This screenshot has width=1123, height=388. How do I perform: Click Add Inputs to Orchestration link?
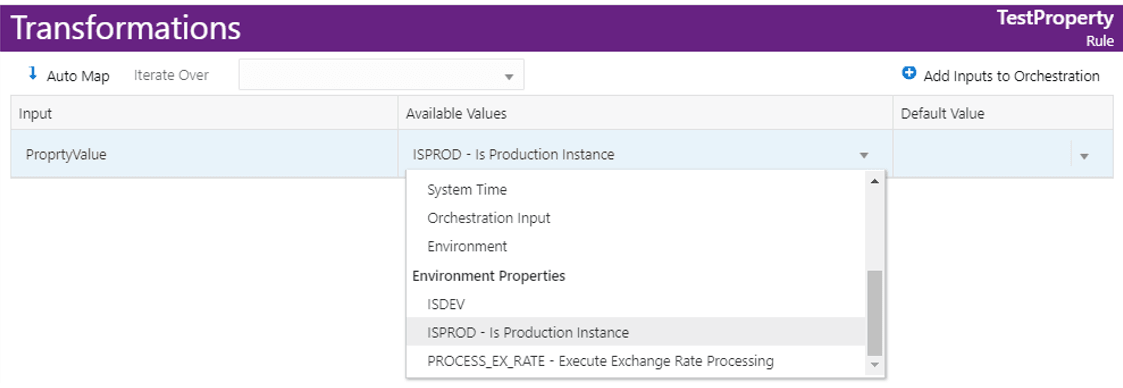(x=1011, y=76)
